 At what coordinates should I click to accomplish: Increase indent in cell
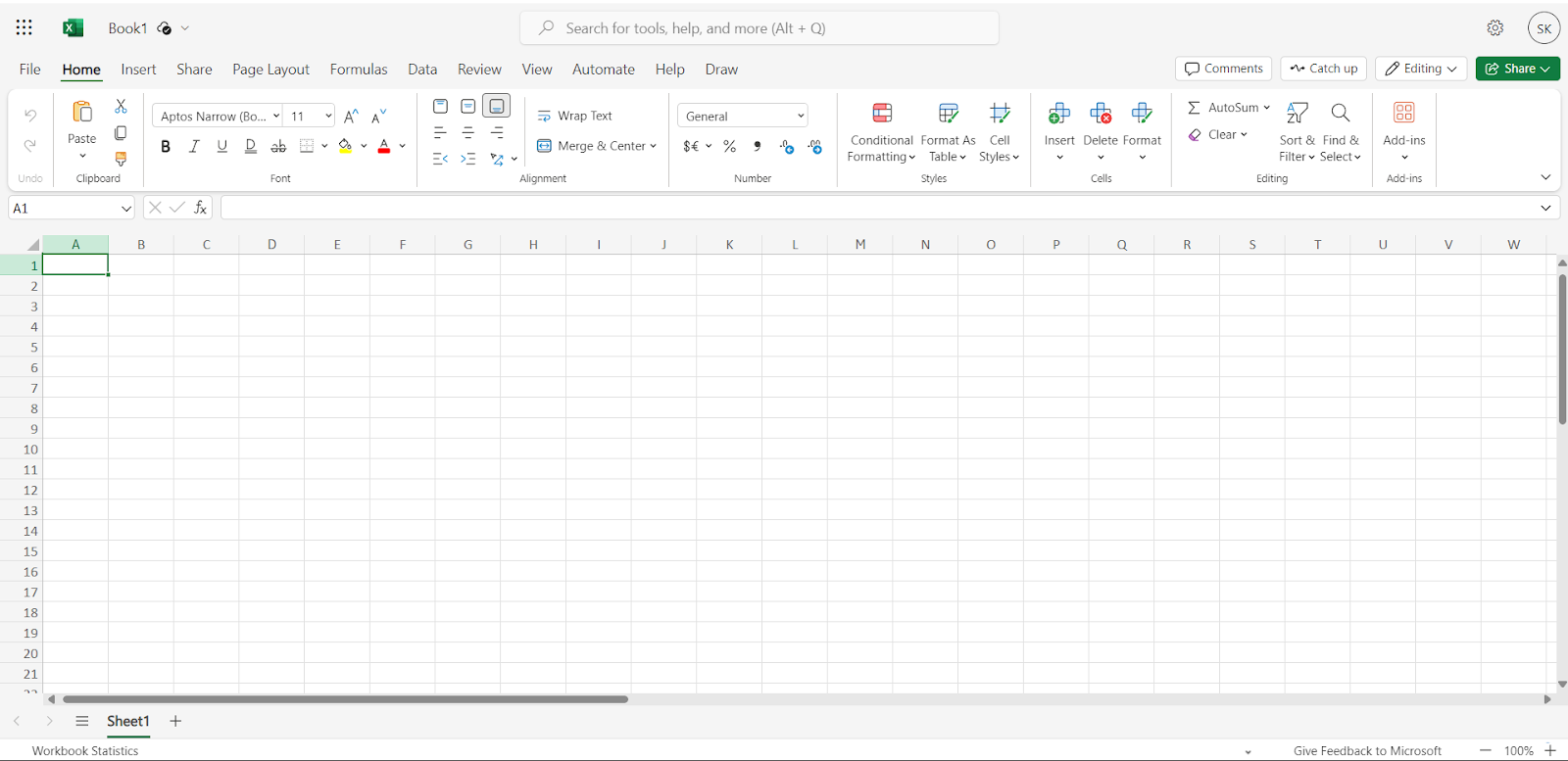point(468,159)
